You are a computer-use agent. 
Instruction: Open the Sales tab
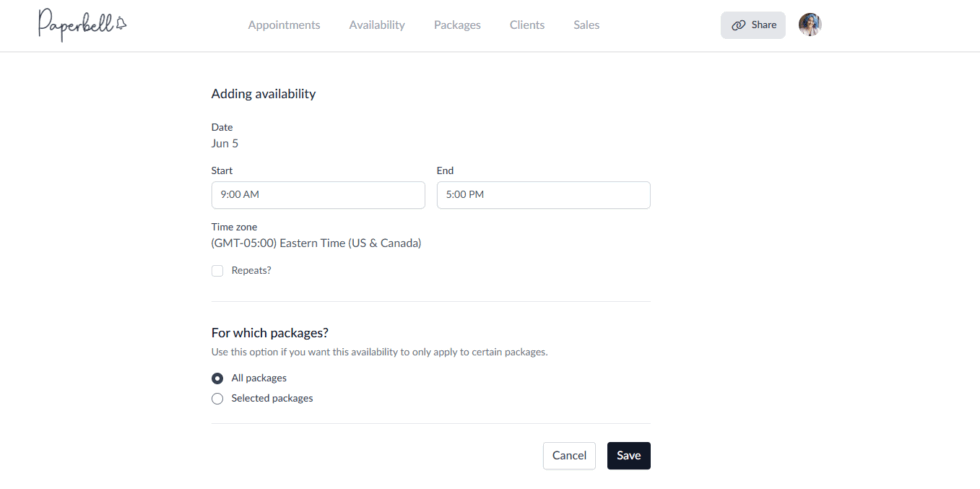point(587,25)
